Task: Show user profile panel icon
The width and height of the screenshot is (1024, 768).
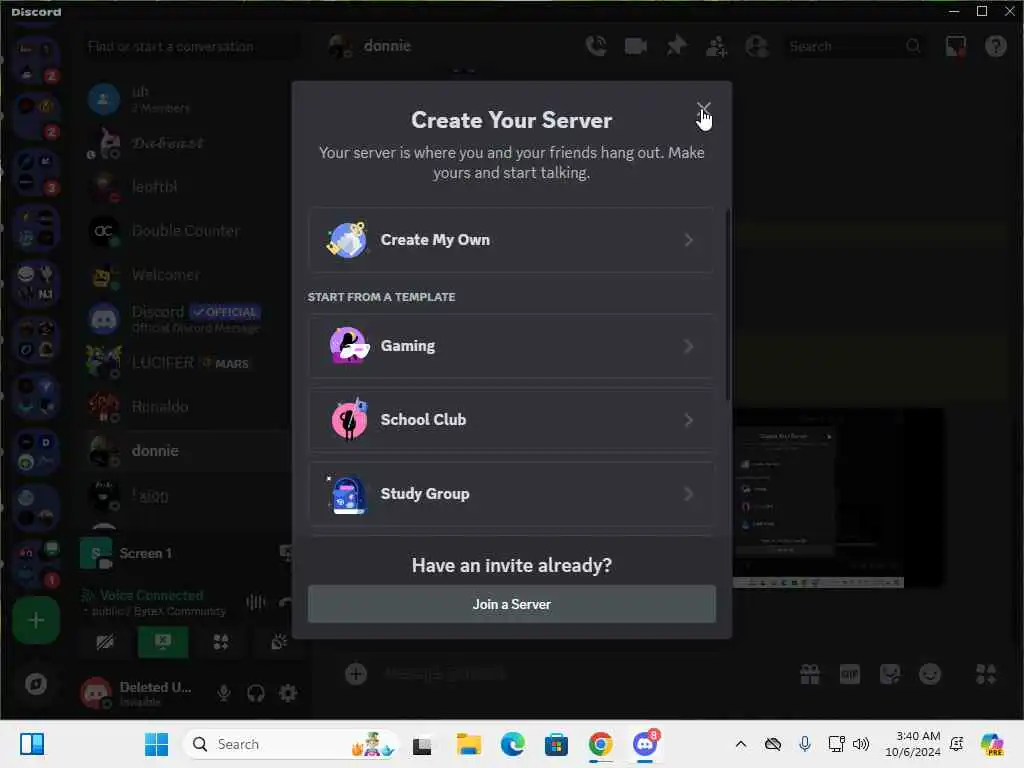Action: 756,46
